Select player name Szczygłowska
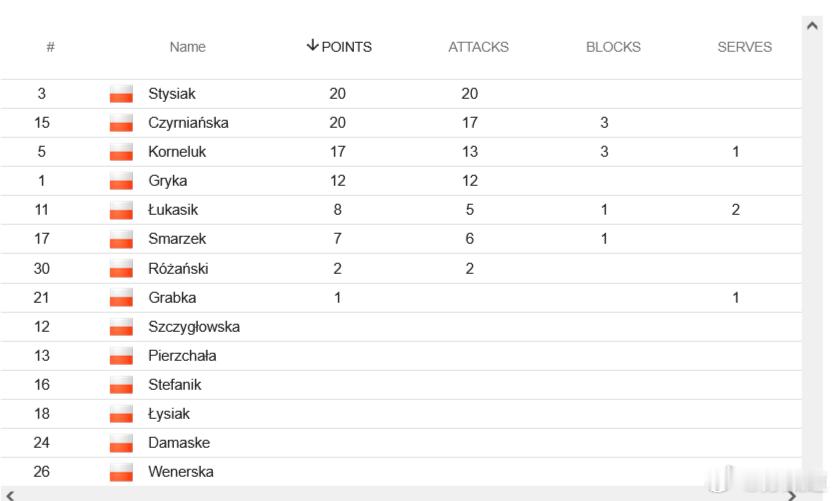The width and height of the screenshot is (835, 501). click(x=194, y=326)
